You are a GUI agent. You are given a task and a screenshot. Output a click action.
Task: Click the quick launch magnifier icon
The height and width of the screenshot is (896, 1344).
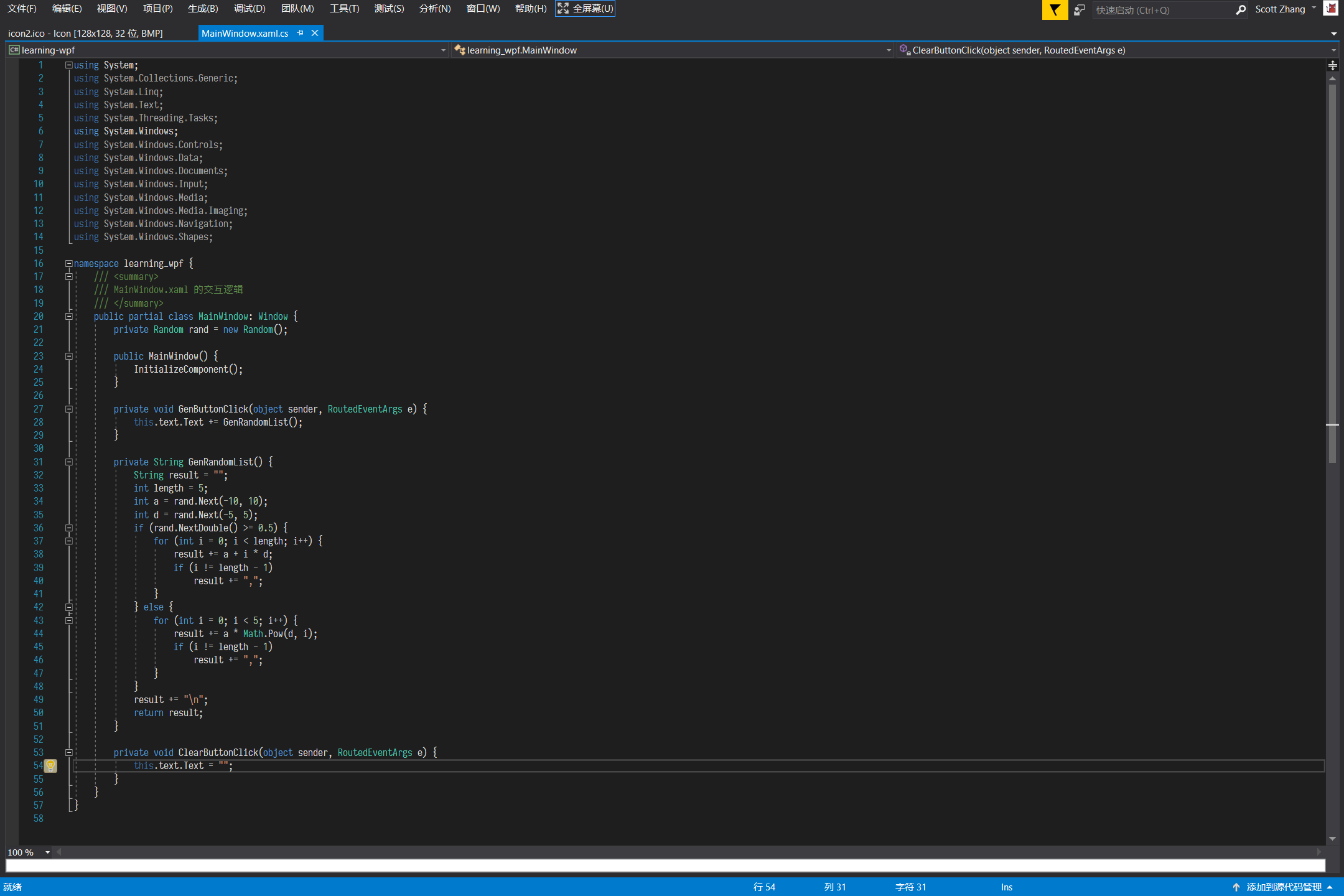pos(1240,10)
